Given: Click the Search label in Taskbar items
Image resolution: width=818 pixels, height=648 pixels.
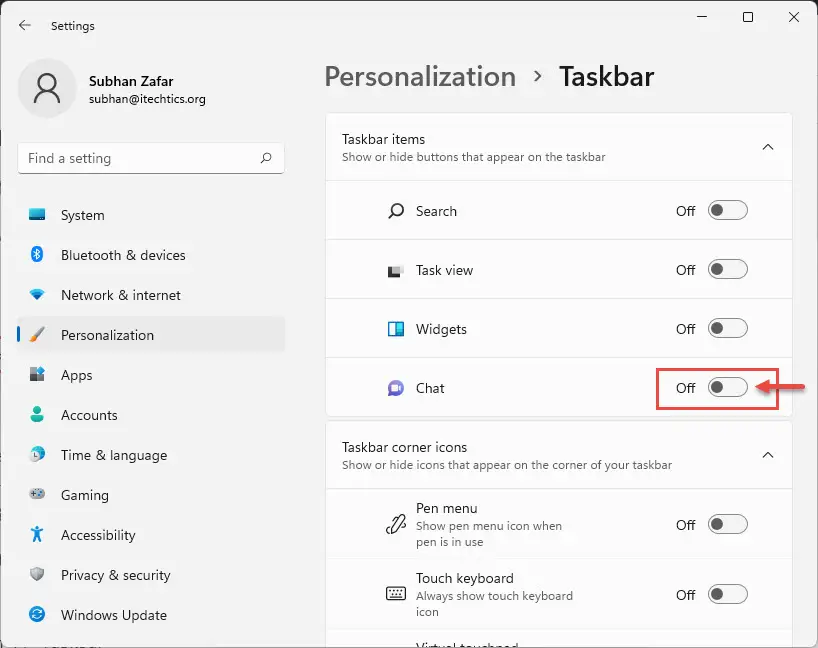Looking at the screenshot, I should click(x=436, y=211).
